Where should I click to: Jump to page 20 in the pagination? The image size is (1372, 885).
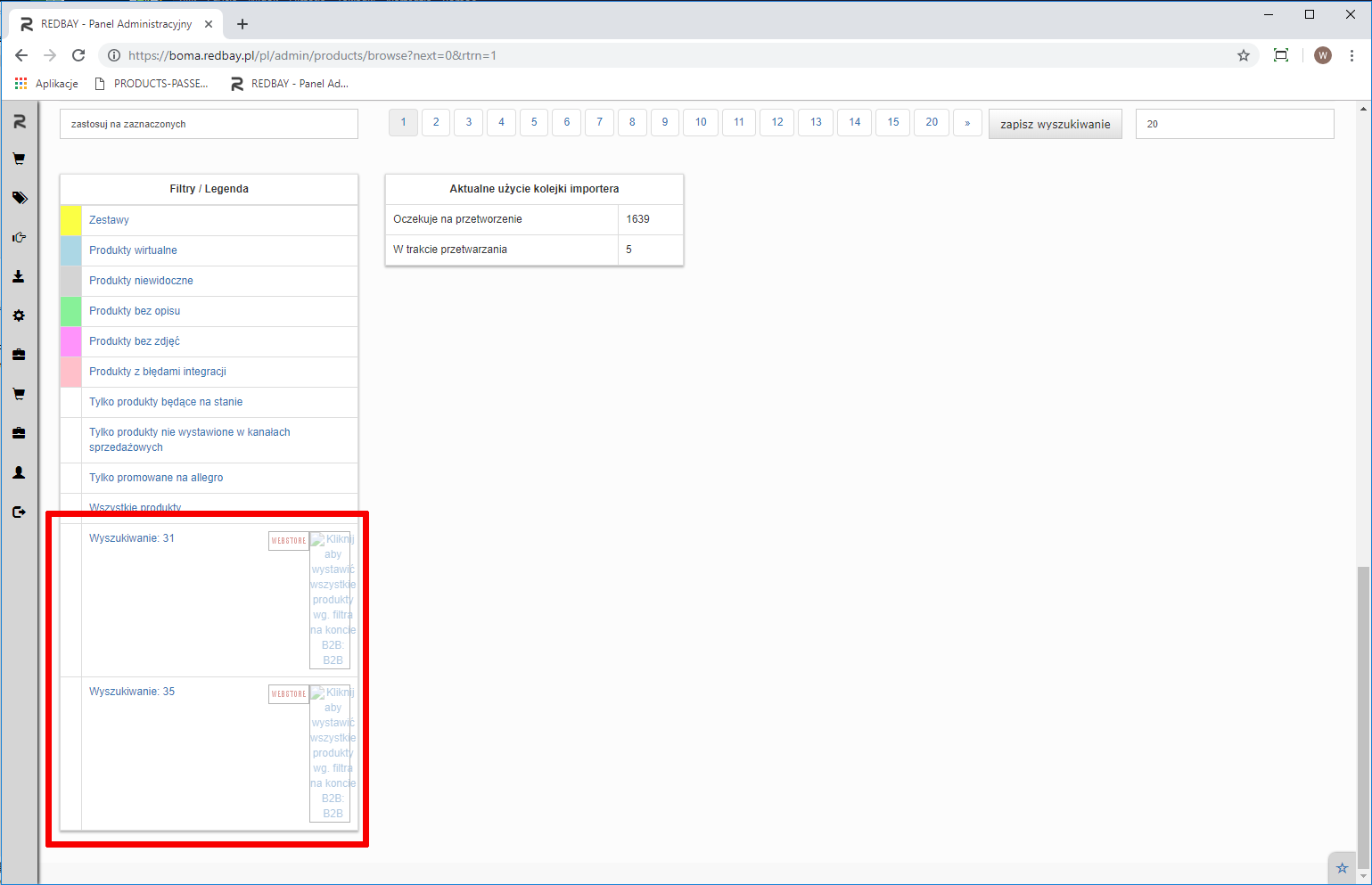point(931,122)
